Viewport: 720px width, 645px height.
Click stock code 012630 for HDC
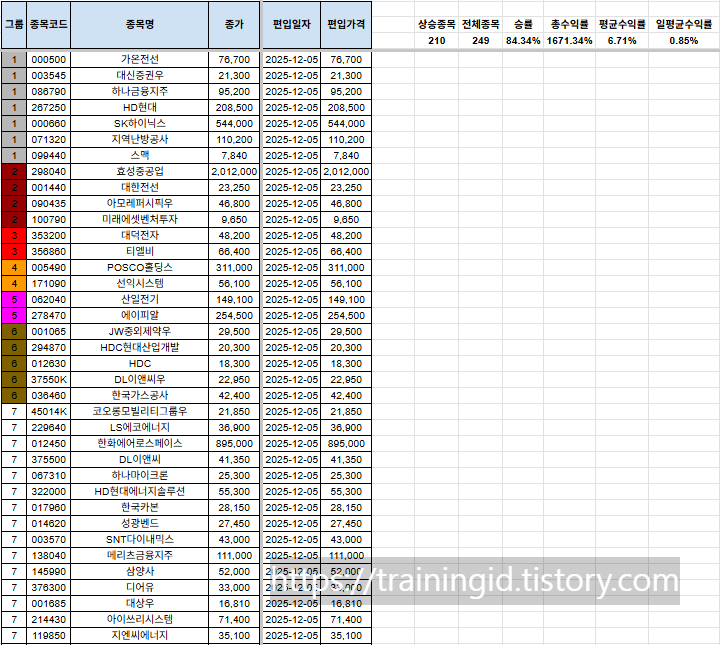pyautogui.click(x=48, y=364)
